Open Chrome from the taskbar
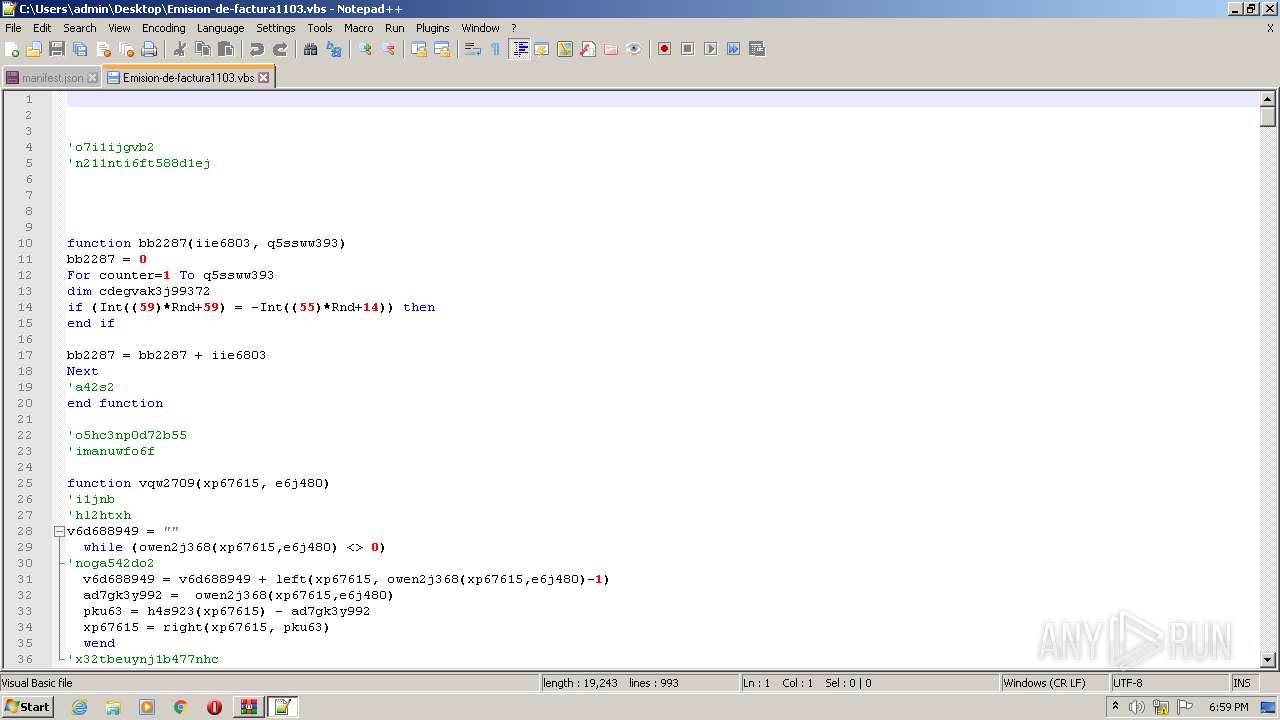Screen dimensions: 1280x720 pyautogui.click(x=180, y=707)
